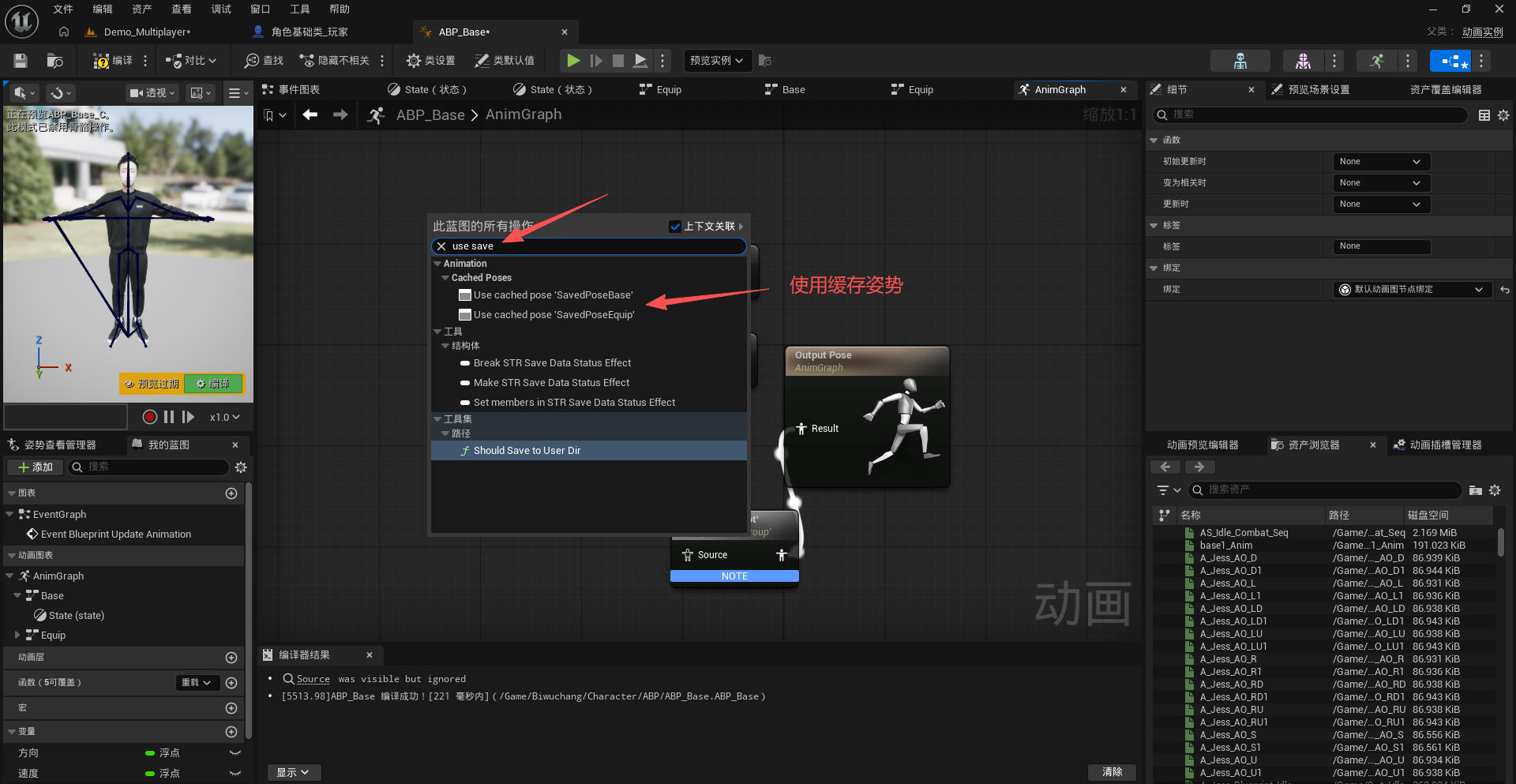Open the 文件 menu

[62, 9]
